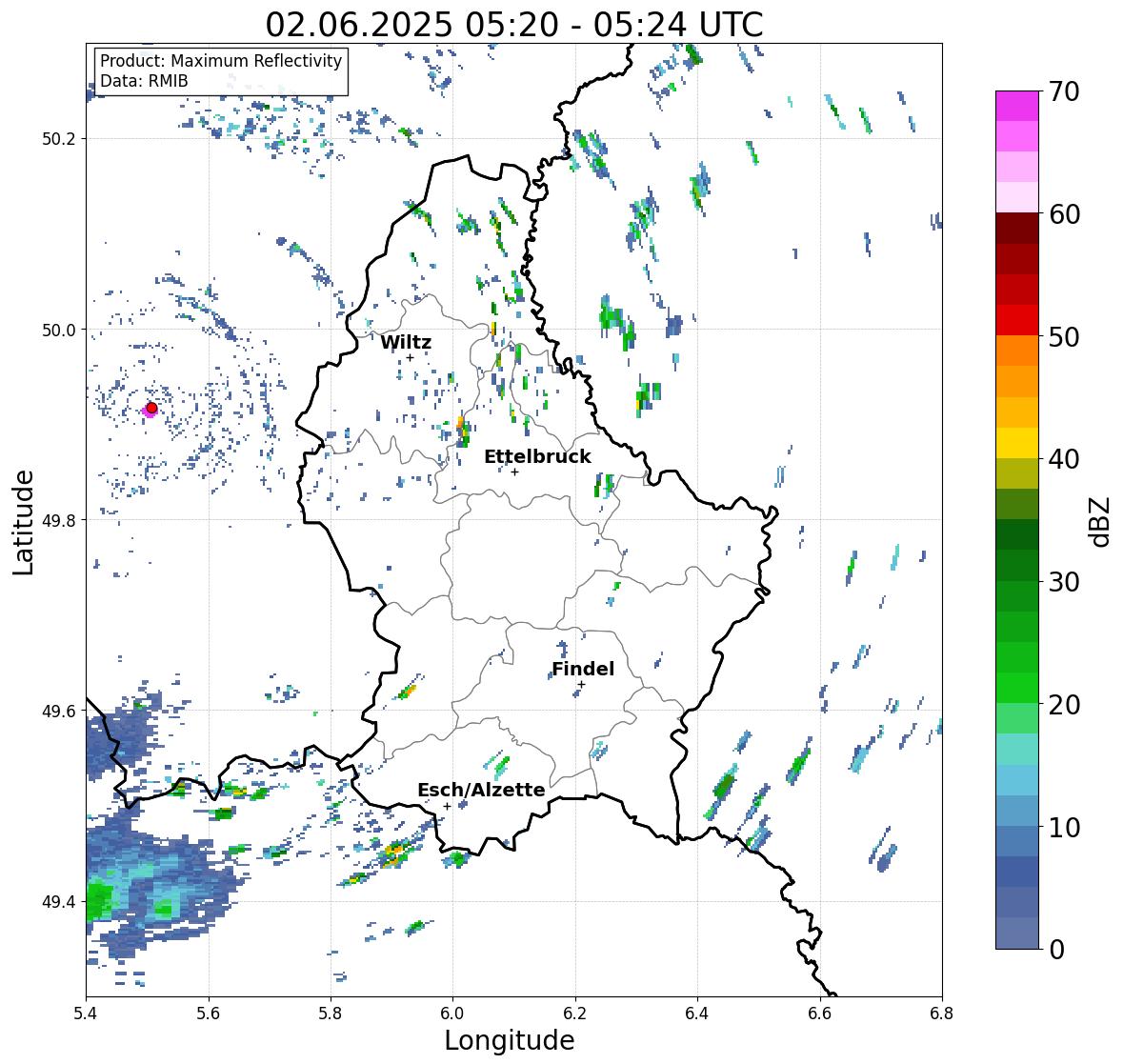Viewport: 1123px width, 1064px height.
Task: Click the longitude tick label 6.8
Action: (942, 1014)
